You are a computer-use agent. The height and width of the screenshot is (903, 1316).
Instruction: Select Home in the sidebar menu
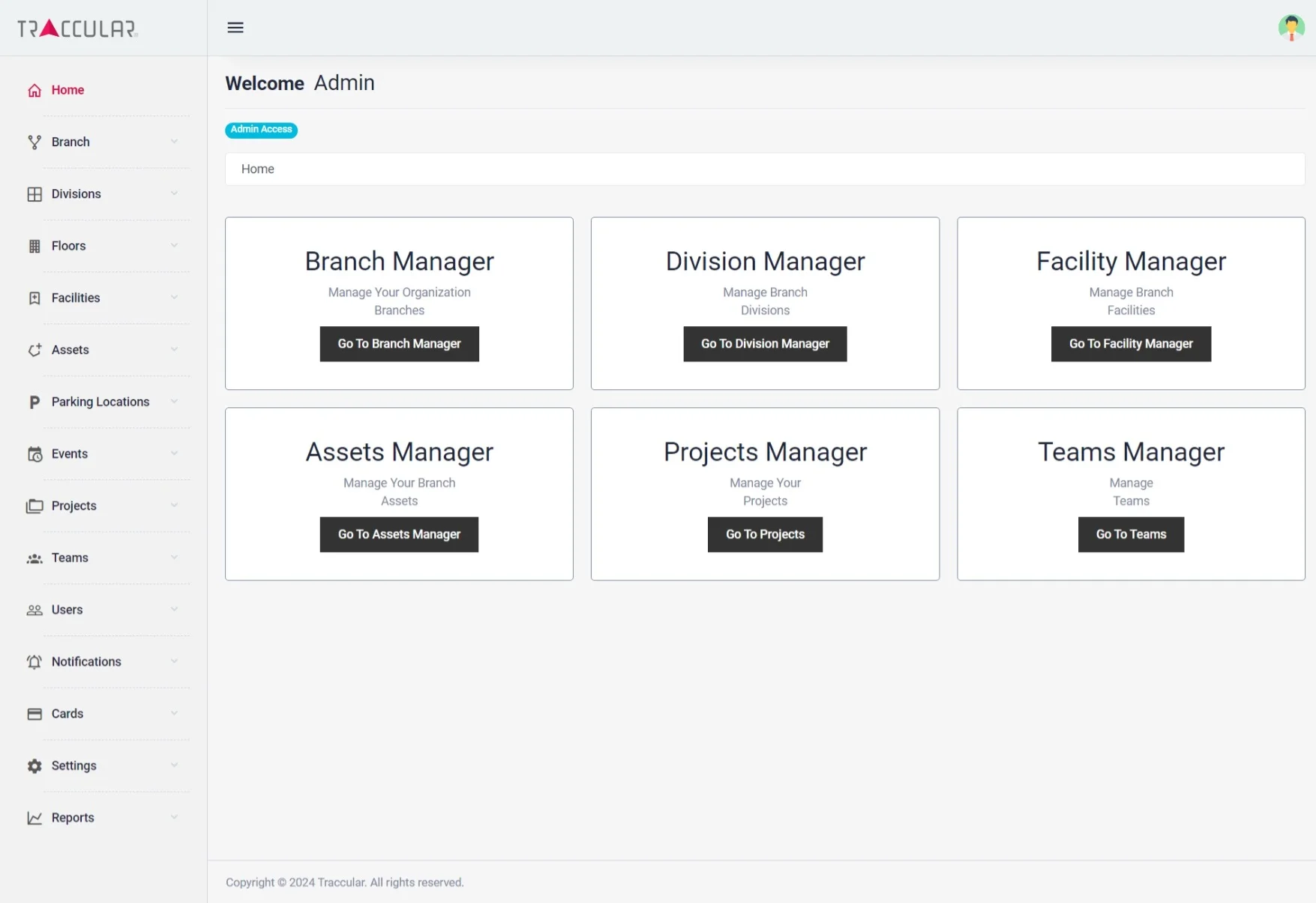[67, 90]
